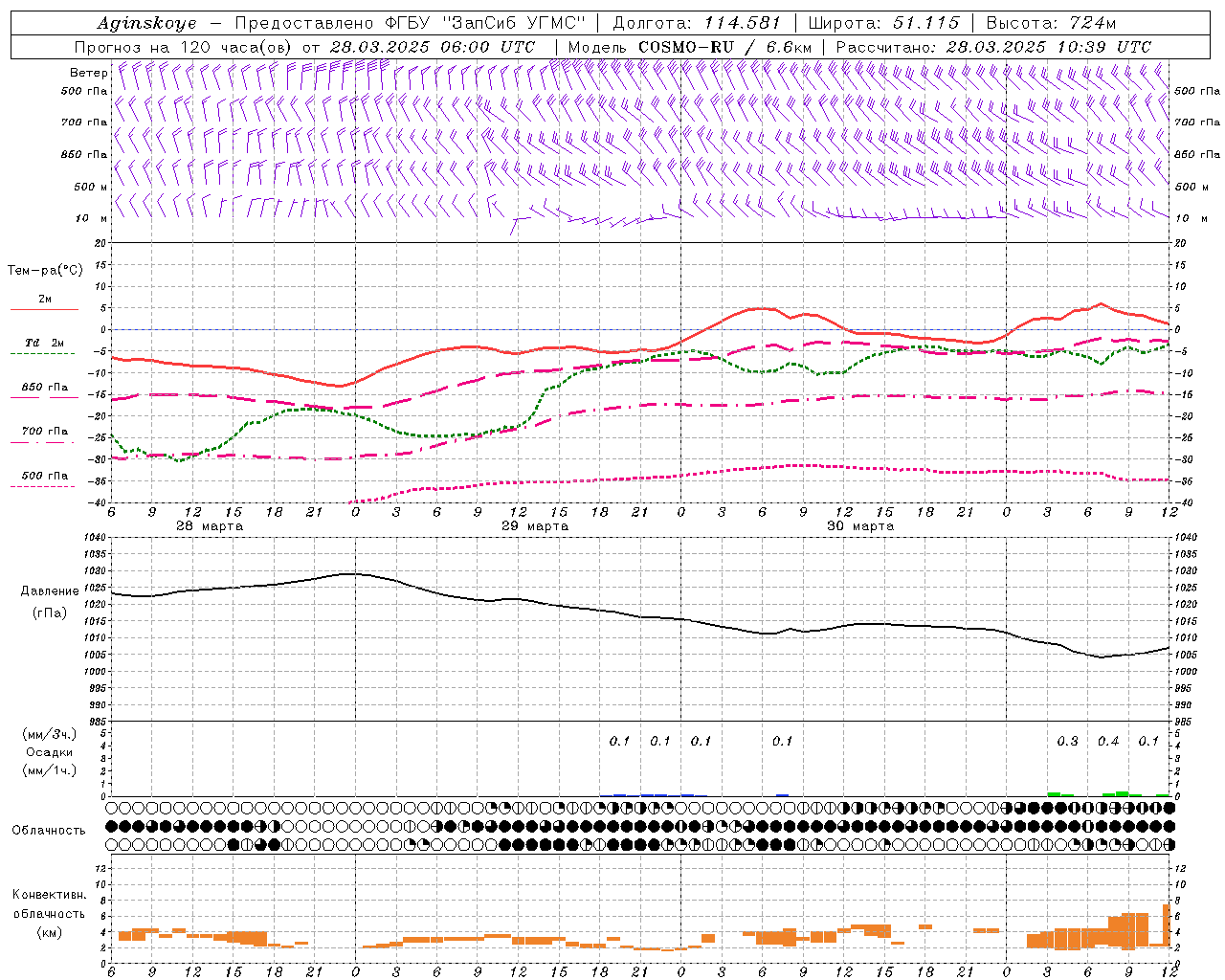Viewport: 1225px width, 980px height.
Task: Select 'Прогноз на 120 часа(ов)' forecast period text
Action: click(x=184, y=47)
